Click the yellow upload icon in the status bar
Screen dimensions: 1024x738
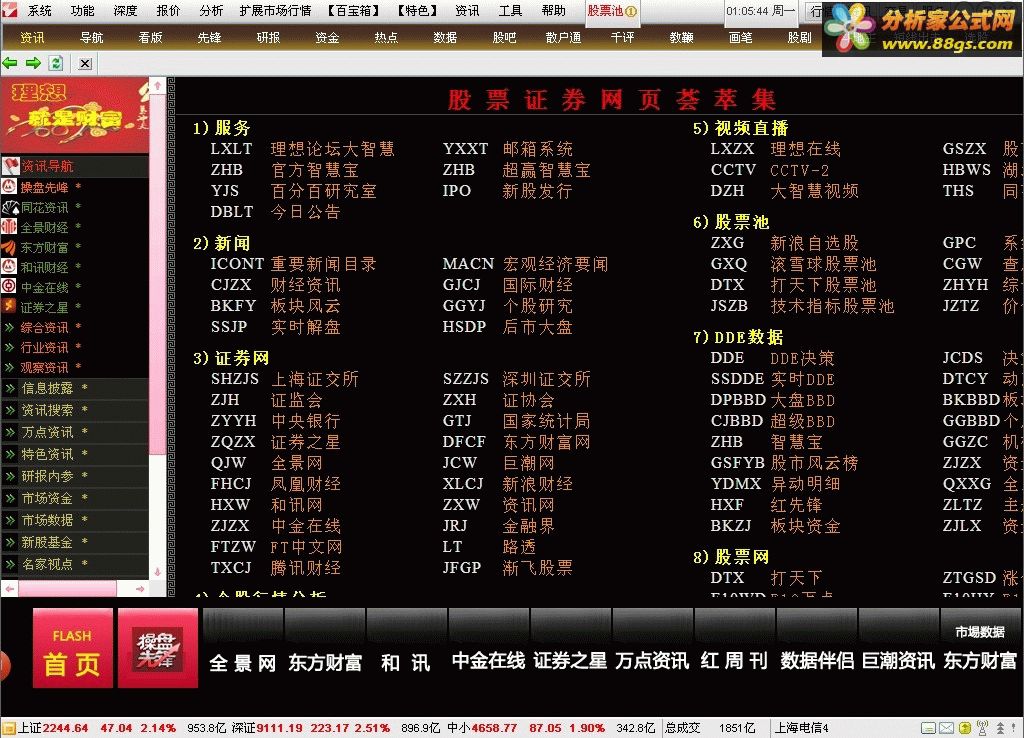click(965, 728)
